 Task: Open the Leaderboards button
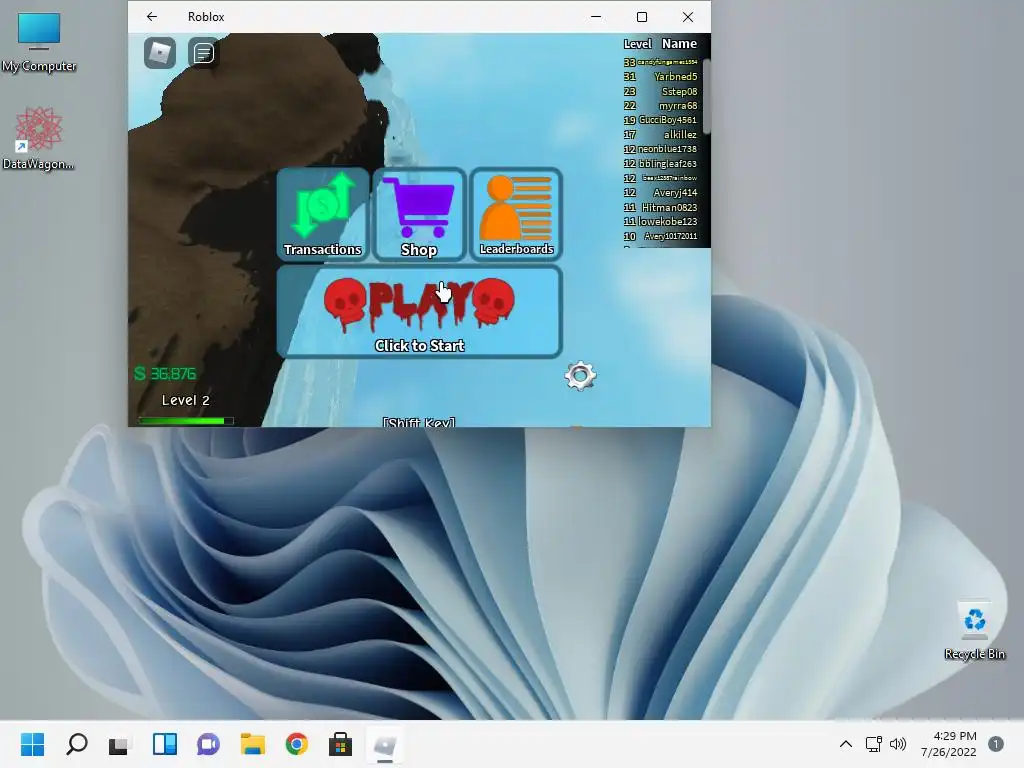click(x=516, y=214)
